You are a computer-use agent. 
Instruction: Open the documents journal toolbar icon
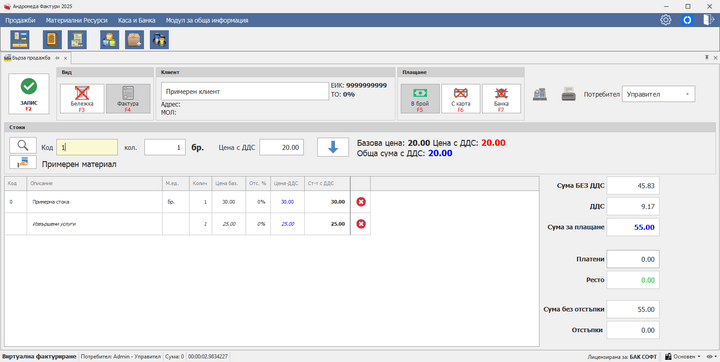52,40
